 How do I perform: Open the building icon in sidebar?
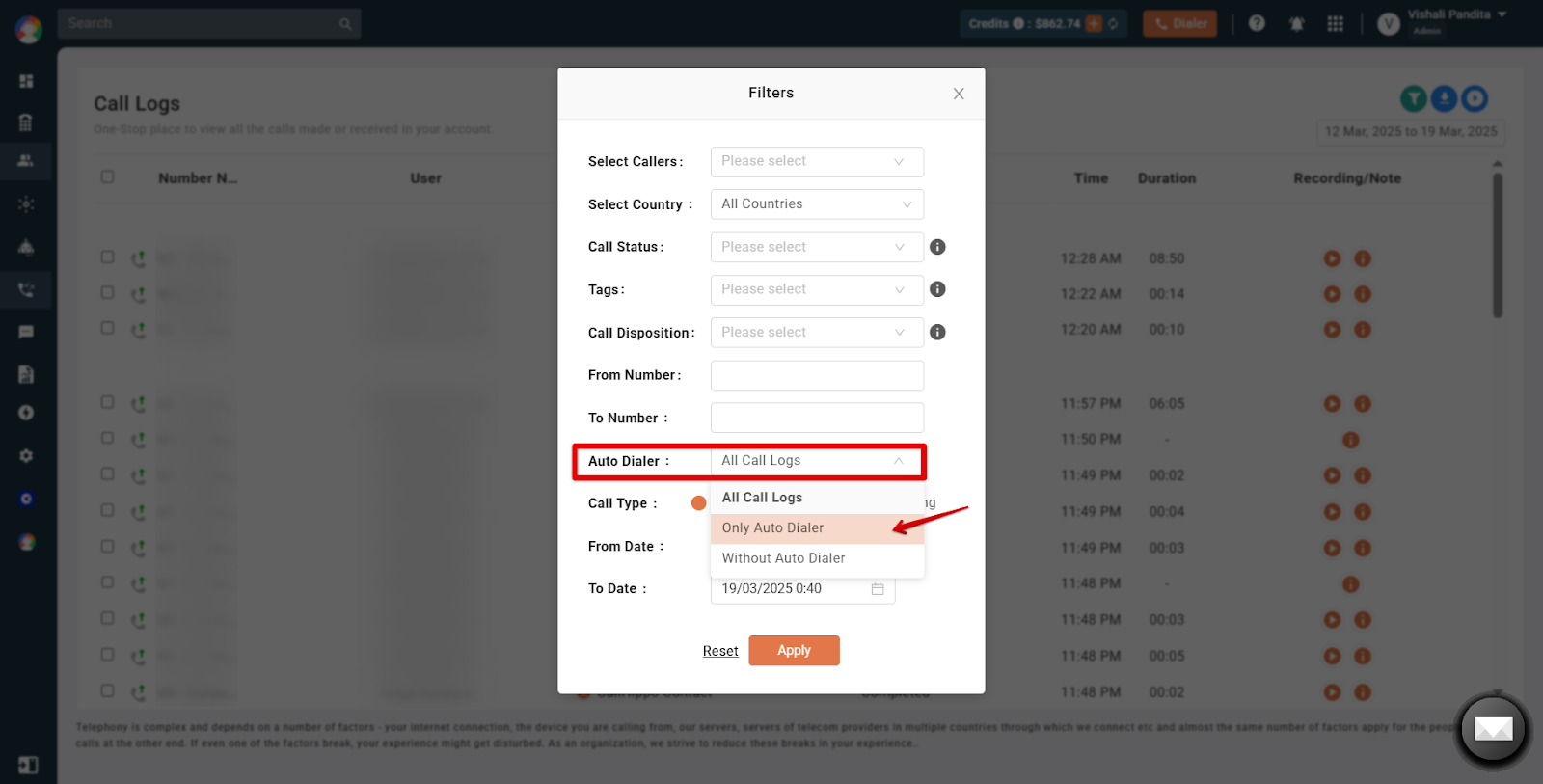(26, 122)
